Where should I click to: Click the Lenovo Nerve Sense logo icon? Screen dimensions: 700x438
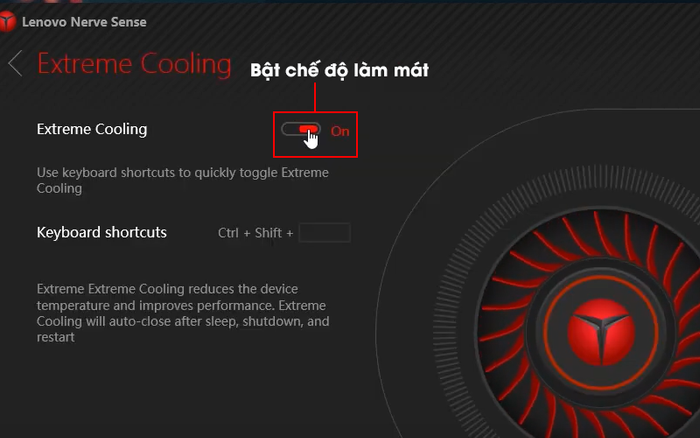tap(8, 22)
